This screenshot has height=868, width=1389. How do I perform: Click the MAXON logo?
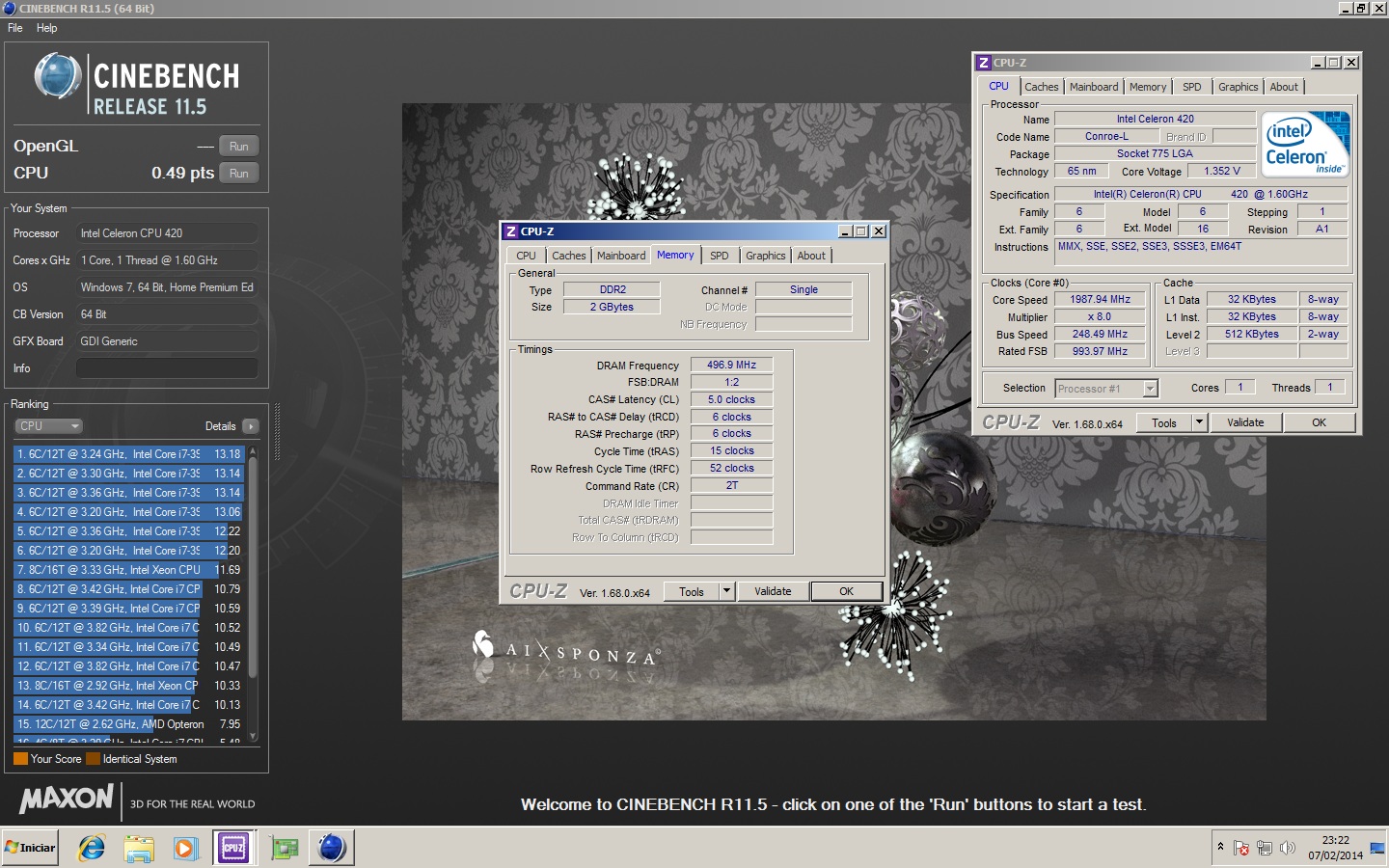coord(67,800)
